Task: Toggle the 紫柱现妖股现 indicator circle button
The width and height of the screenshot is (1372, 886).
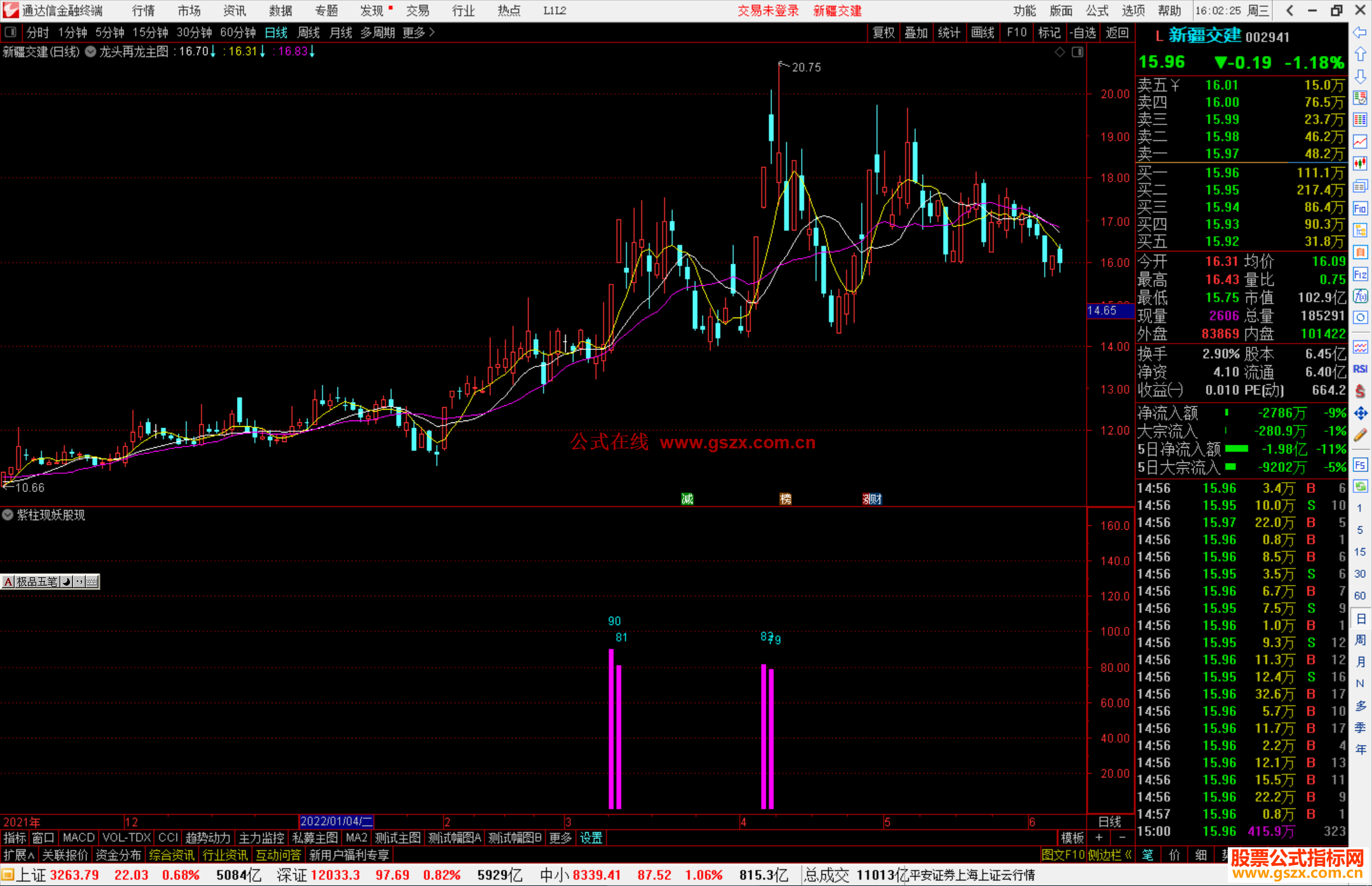Action: click(8, 515)
